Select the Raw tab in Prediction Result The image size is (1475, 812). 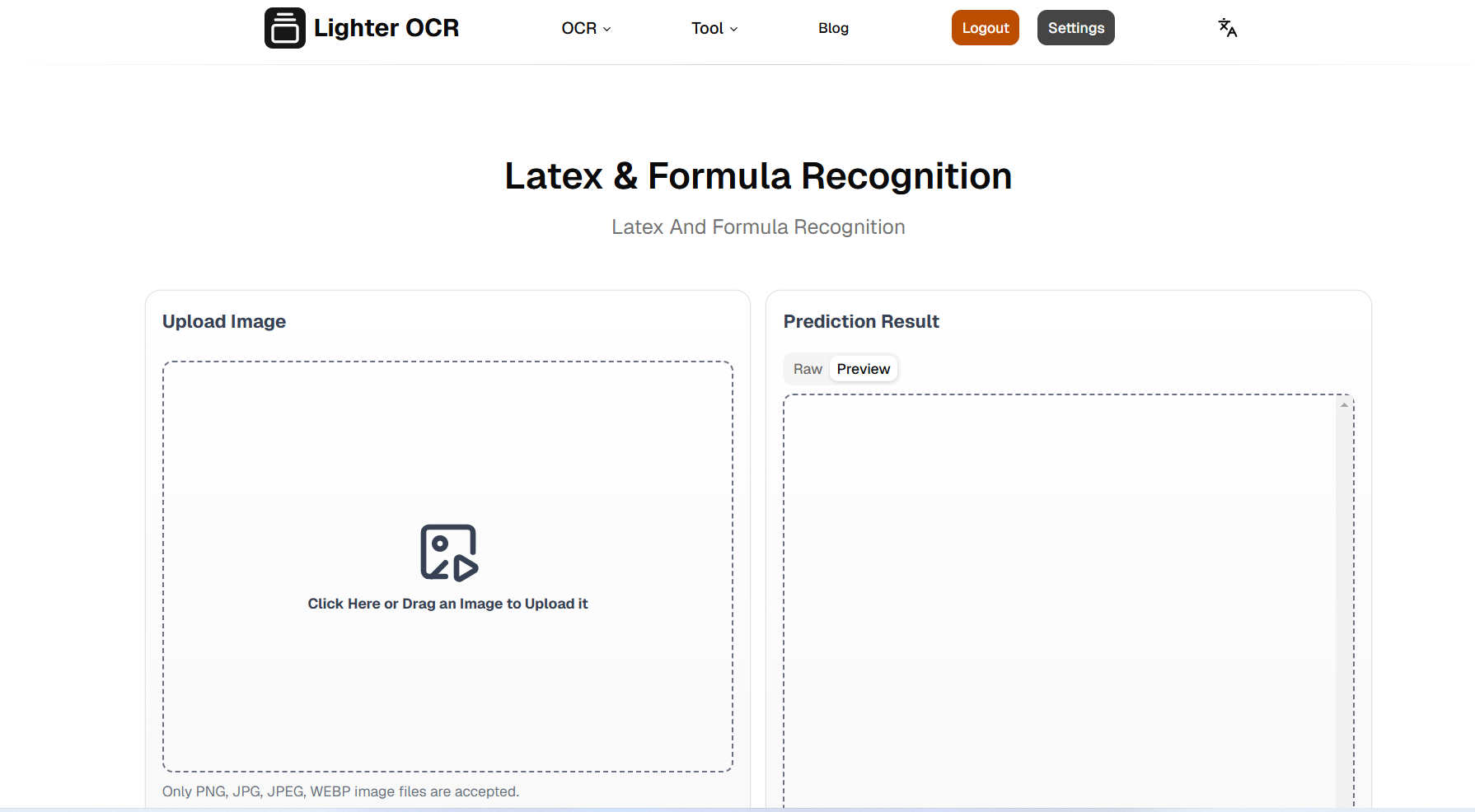(x=807, y=369)
